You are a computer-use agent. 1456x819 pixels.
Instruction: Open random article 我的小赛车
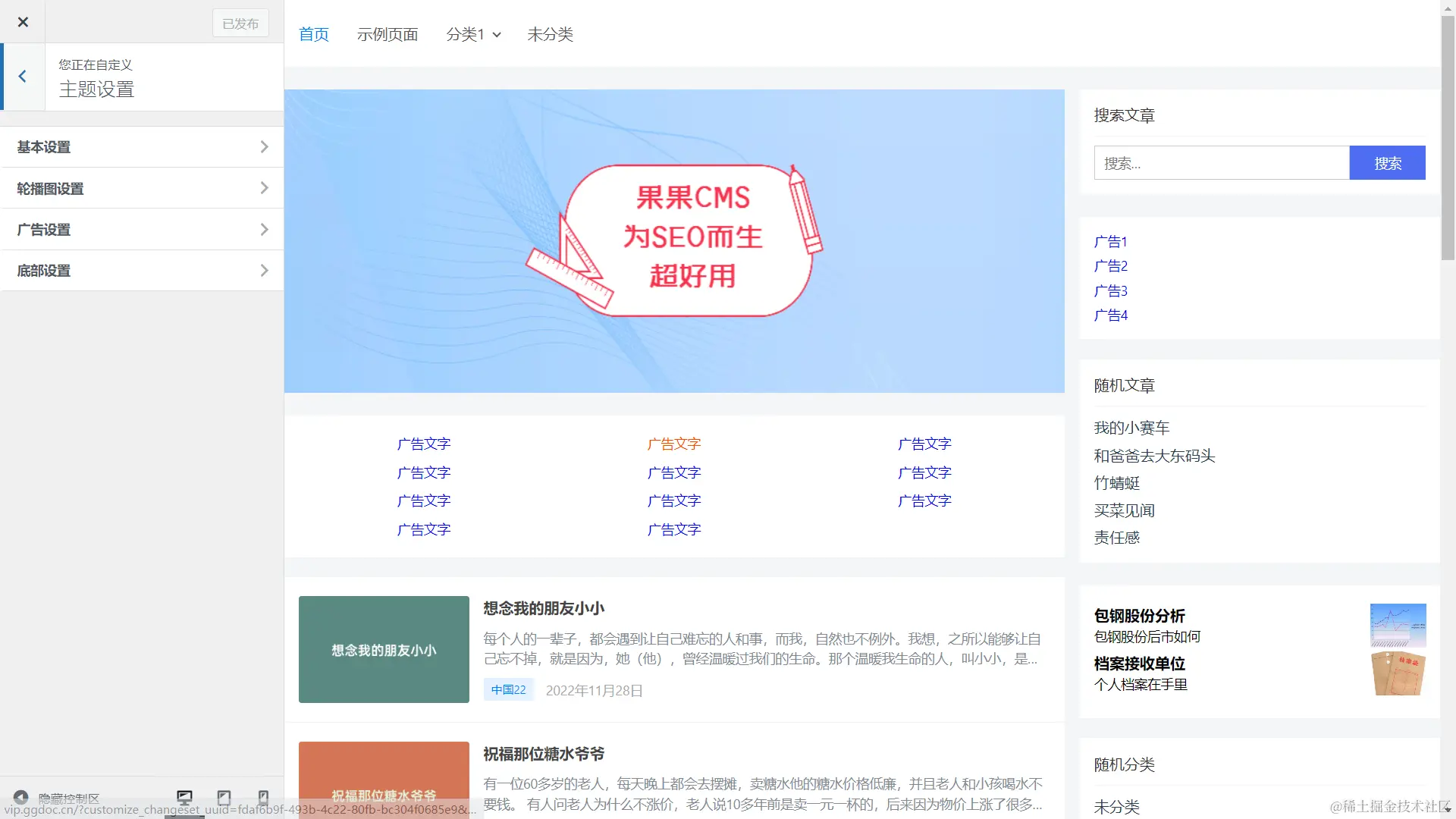click(1131, 428)
